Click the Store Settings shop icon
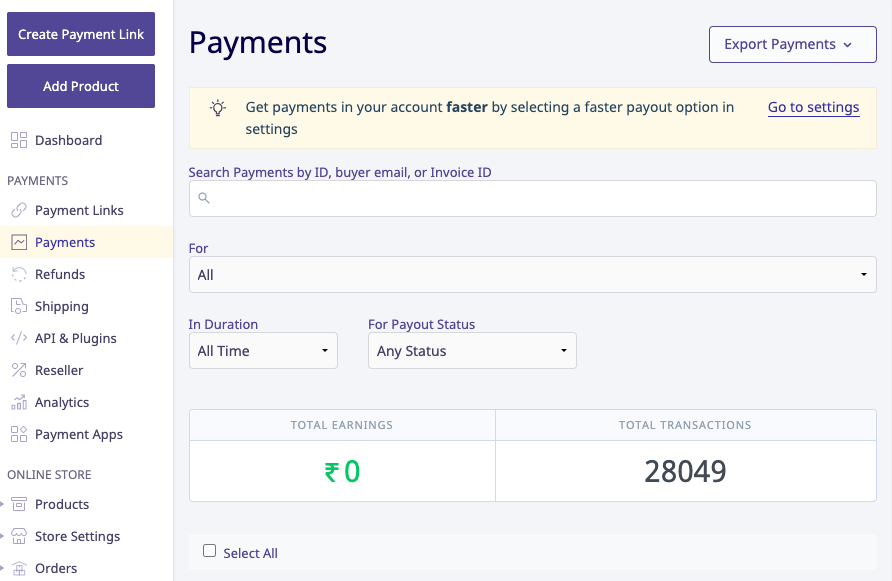892x581 pixels. coord(19,536)
